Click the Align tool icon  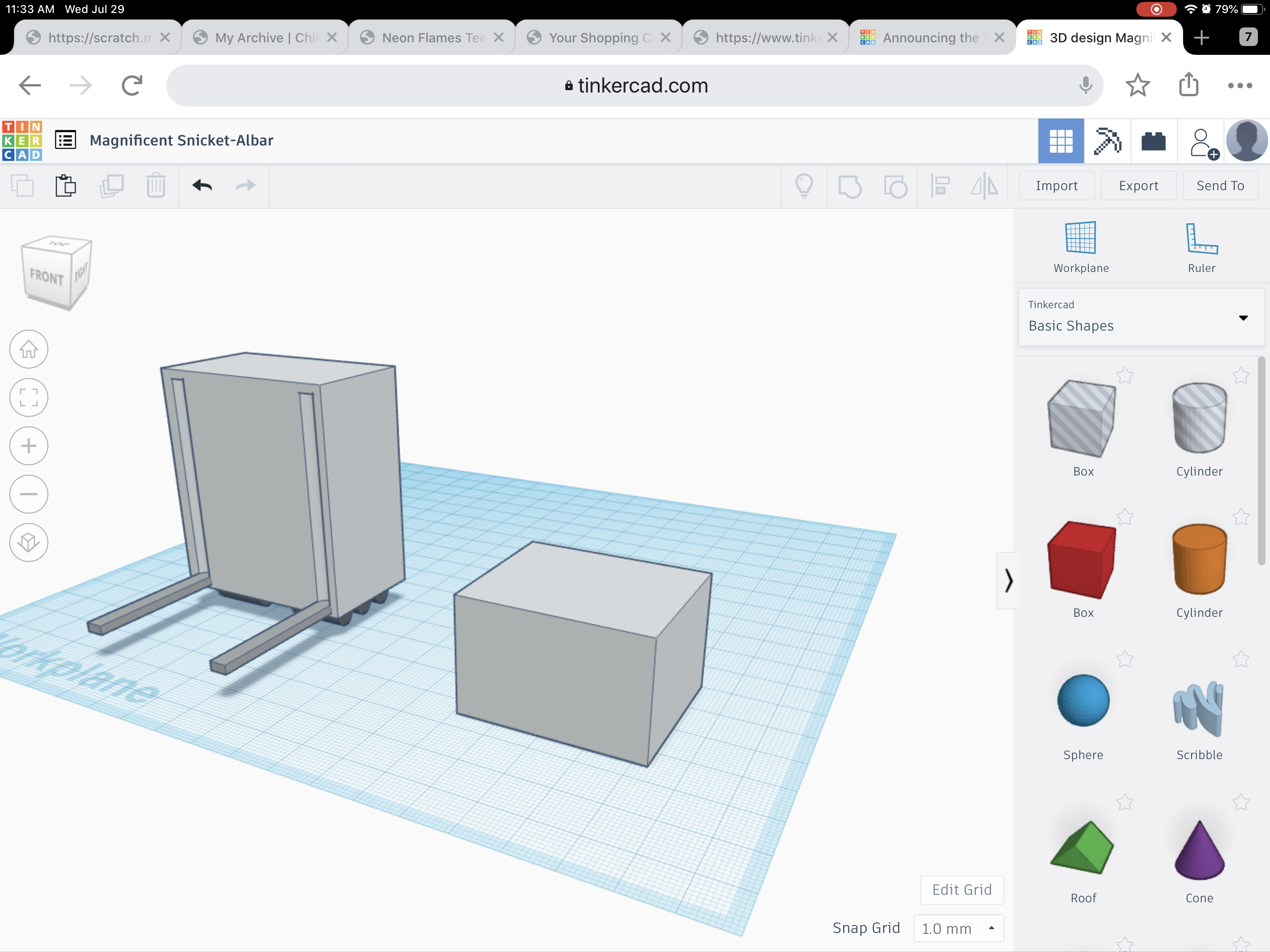(940, 186)
